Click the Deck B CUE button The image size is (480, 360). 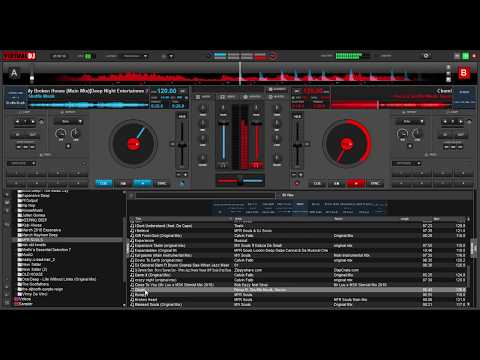click(x=317, y=183)
